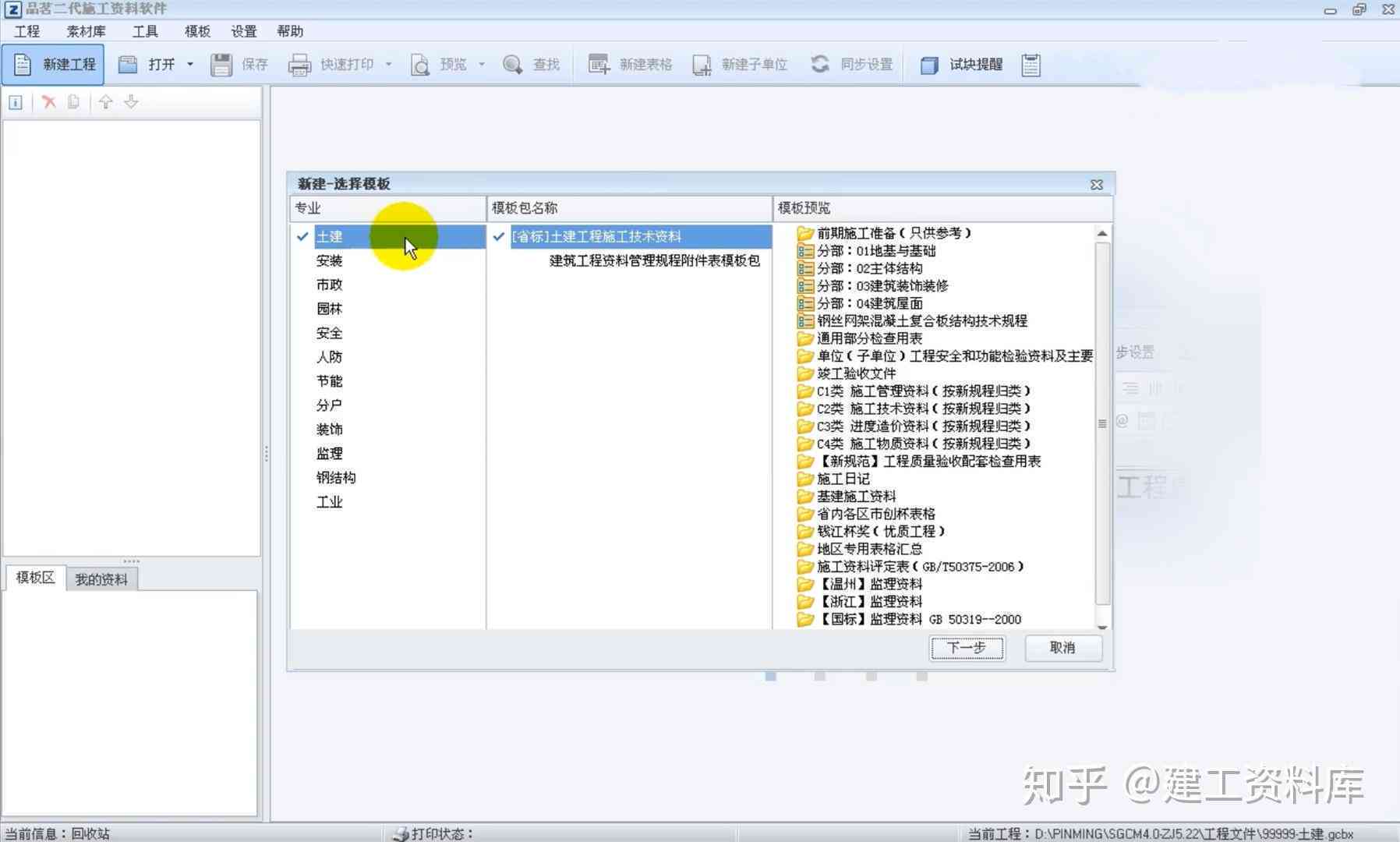Image resolution: width=1400 pixels, height=842 pixels.
Task: Switch to the 模板区 tab
Action: tap(35, 578)
